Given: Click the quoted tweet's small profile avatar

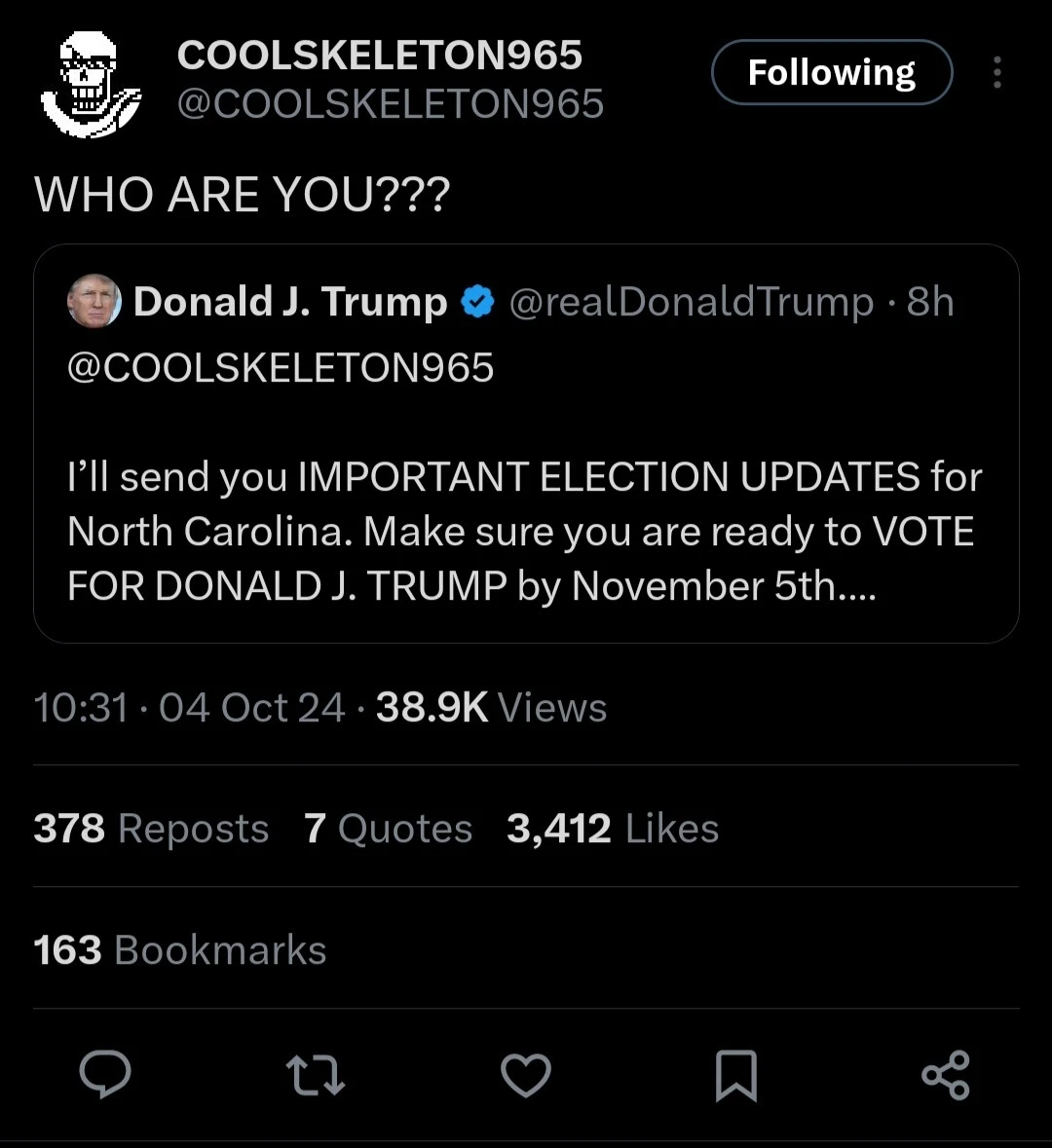Looking at the screenshot, I should (x=94, y=302).
